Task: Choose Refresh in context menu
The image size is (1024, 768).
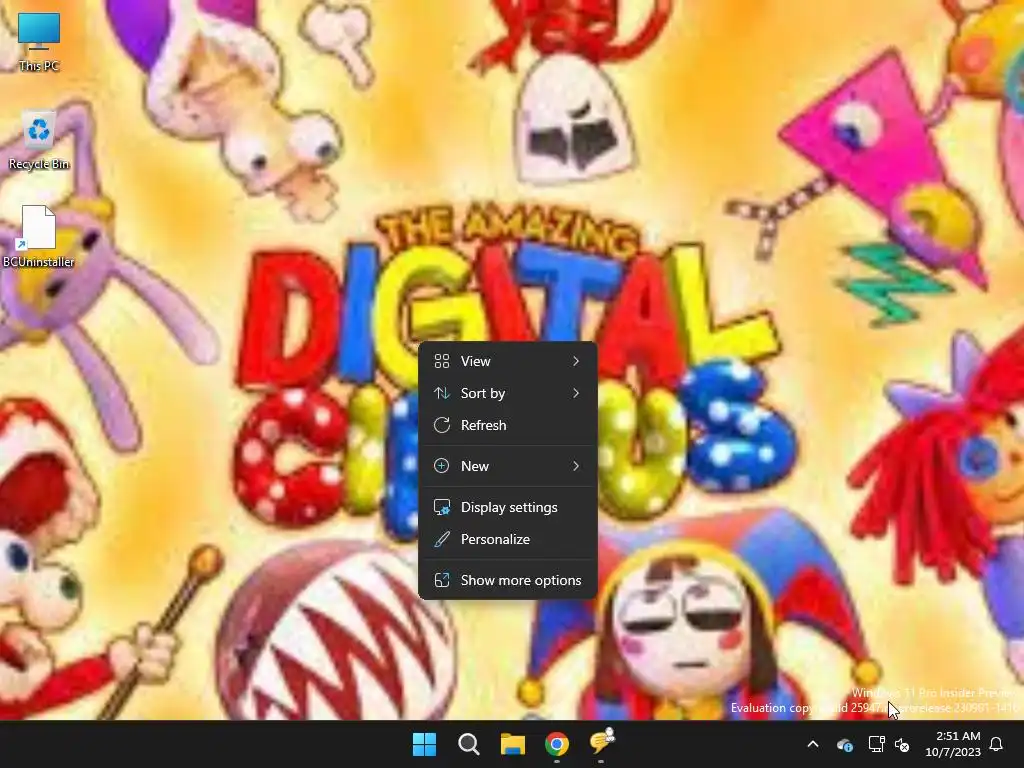Action: (x=507, y=425)
